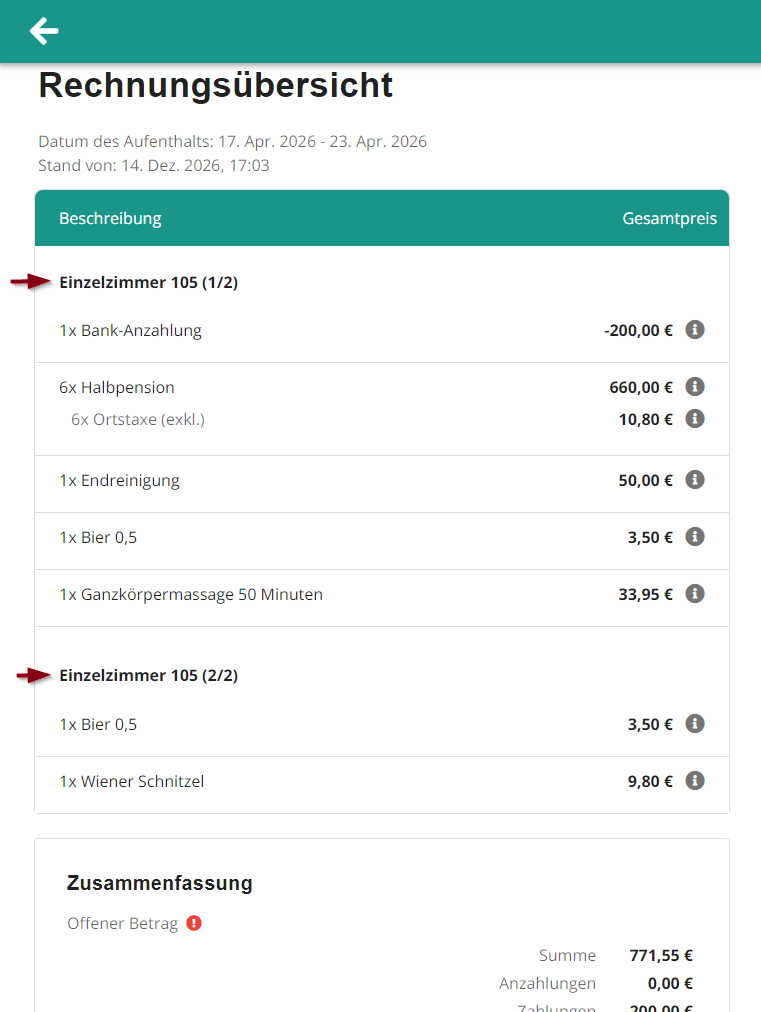Screen dimensions: 761x1012
Task: Click the Endreinigung entry
Action: (119, 480)
